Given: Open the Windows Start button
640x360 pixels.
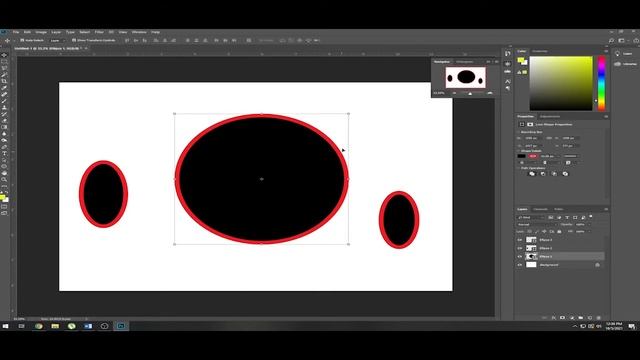Looking at the screenshot, I should pyautogui.click(x=5, y=326).
